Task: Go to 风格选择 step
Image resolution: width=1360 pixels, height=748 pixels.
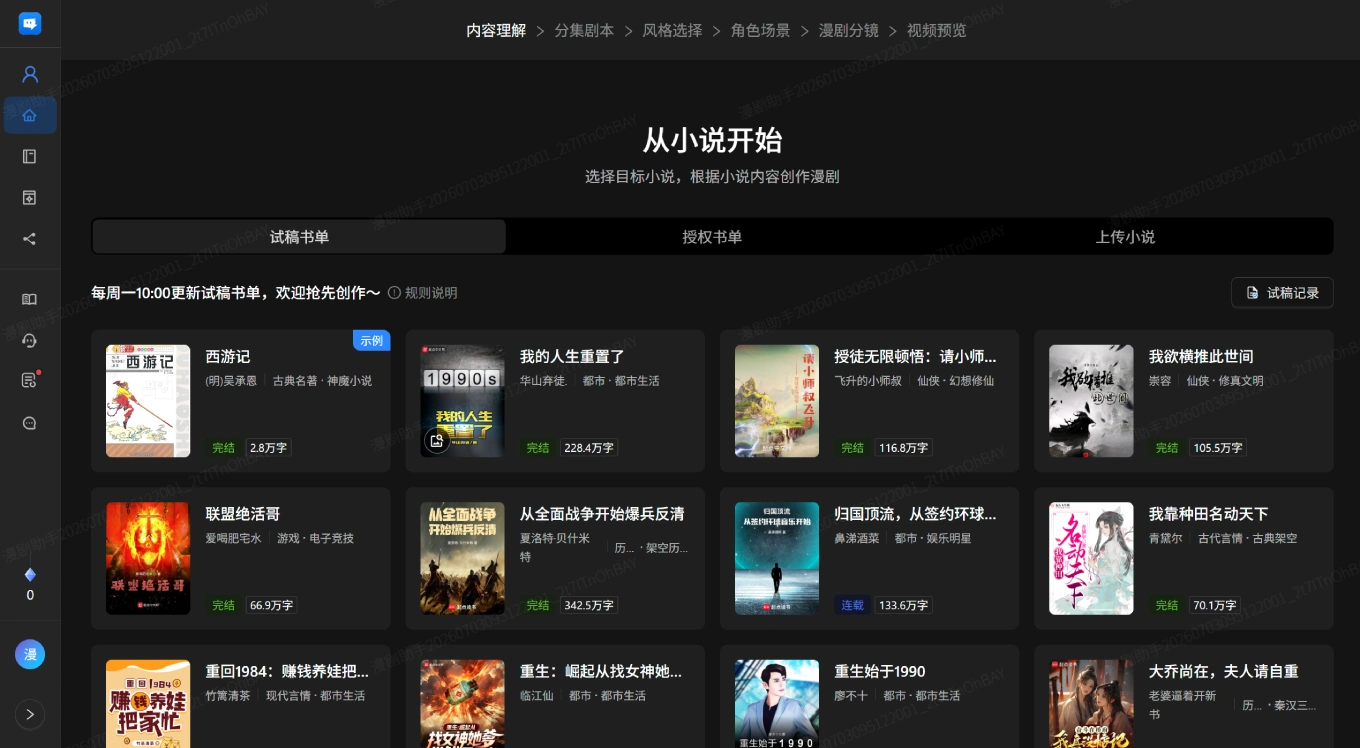Action: pyautogui.click(x=672, y=30)
